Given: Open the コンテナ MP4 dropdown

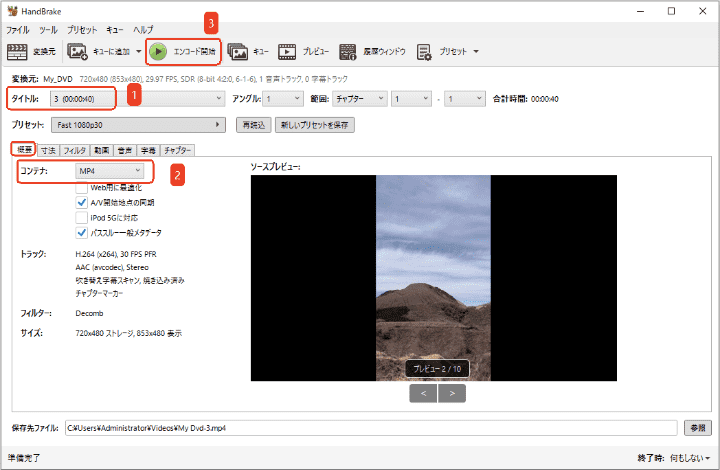Looking at the screenshot, I should pyautogui.click(x=115, y=173).
